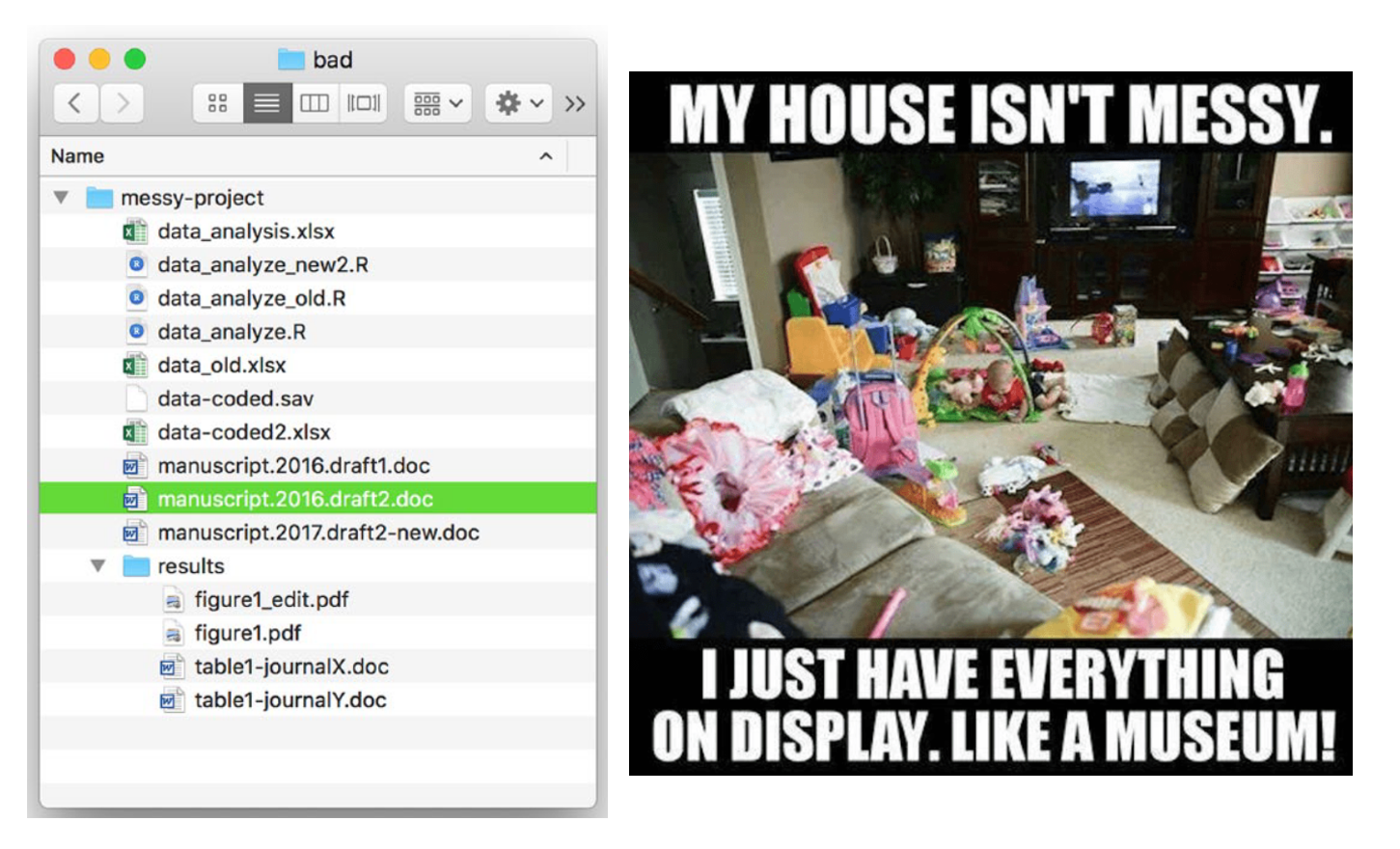Select the file name data_analyze_old.R

click(252, 298)
